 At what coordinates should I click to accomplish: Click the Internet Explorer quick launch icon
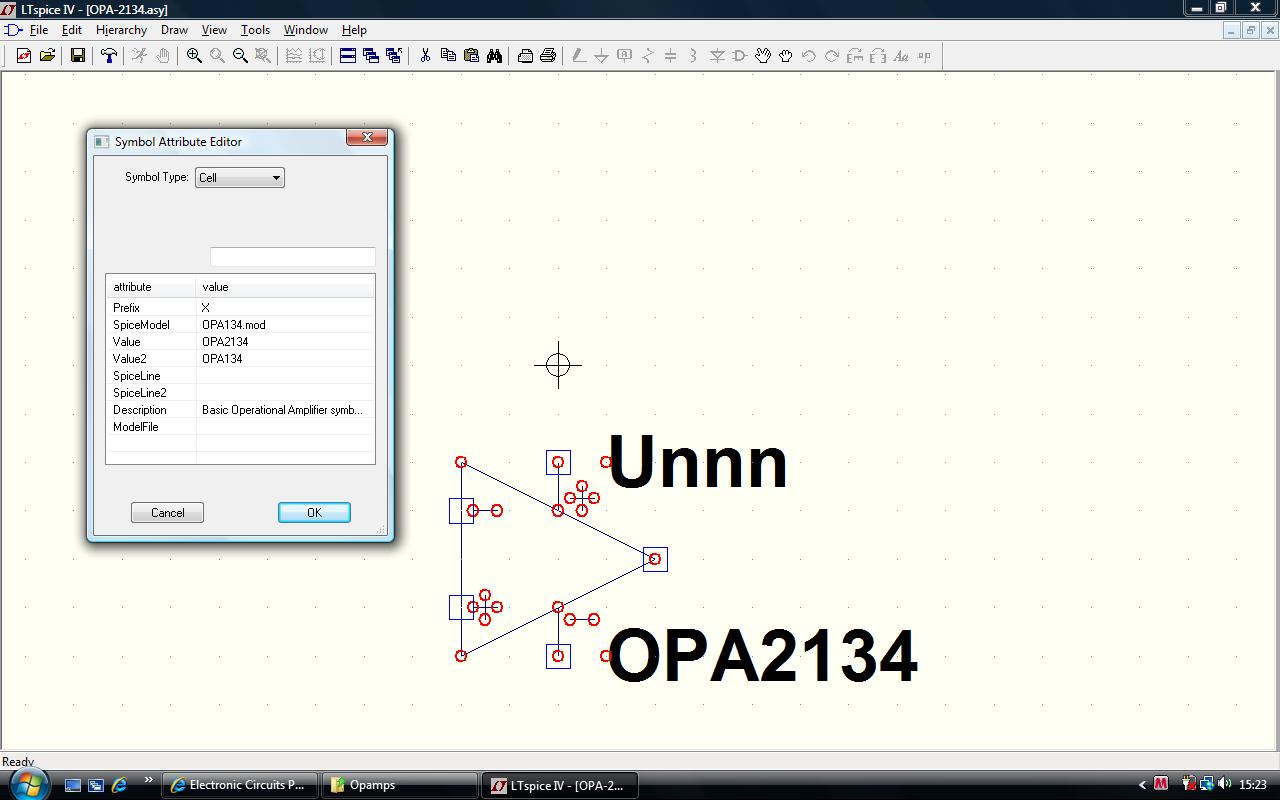[119, 785]
